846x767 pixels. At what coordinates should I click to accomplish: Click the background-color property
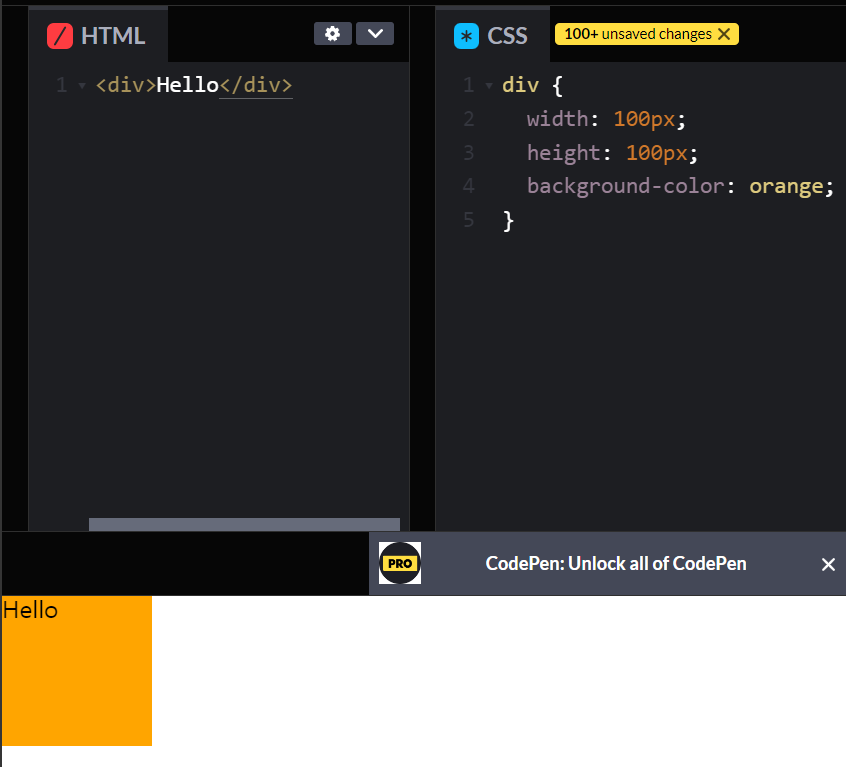coord(625,186)
